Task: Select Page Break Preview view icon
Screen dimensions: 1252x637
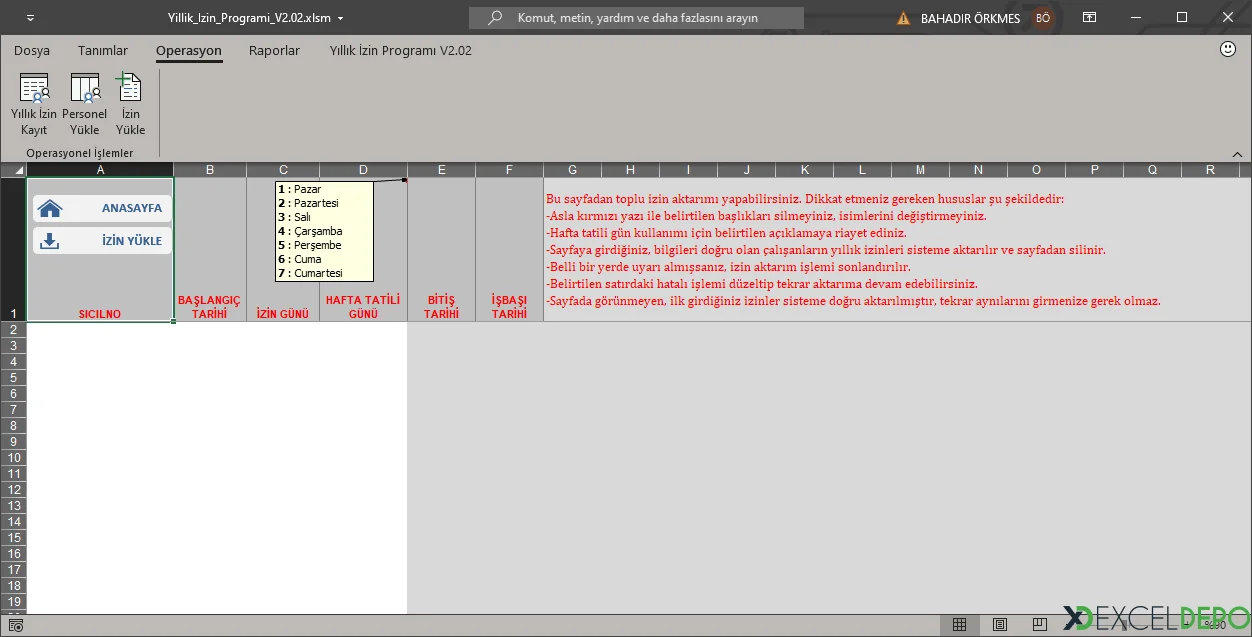Action: point(1042,625)
